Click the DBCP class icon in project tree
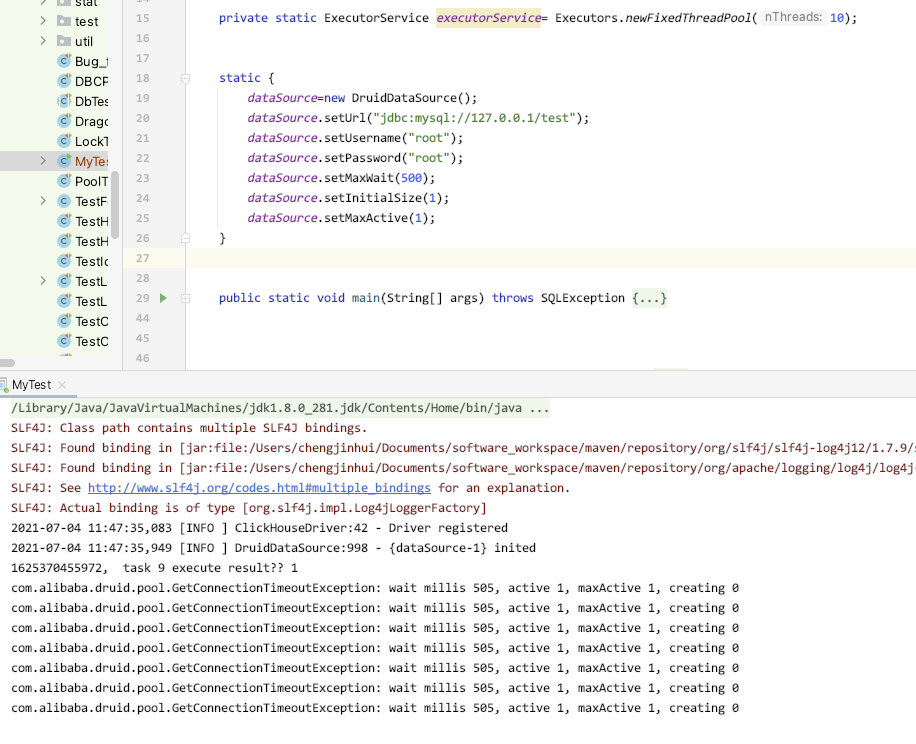This screenshot has height=744, width=916. point(64,81)
